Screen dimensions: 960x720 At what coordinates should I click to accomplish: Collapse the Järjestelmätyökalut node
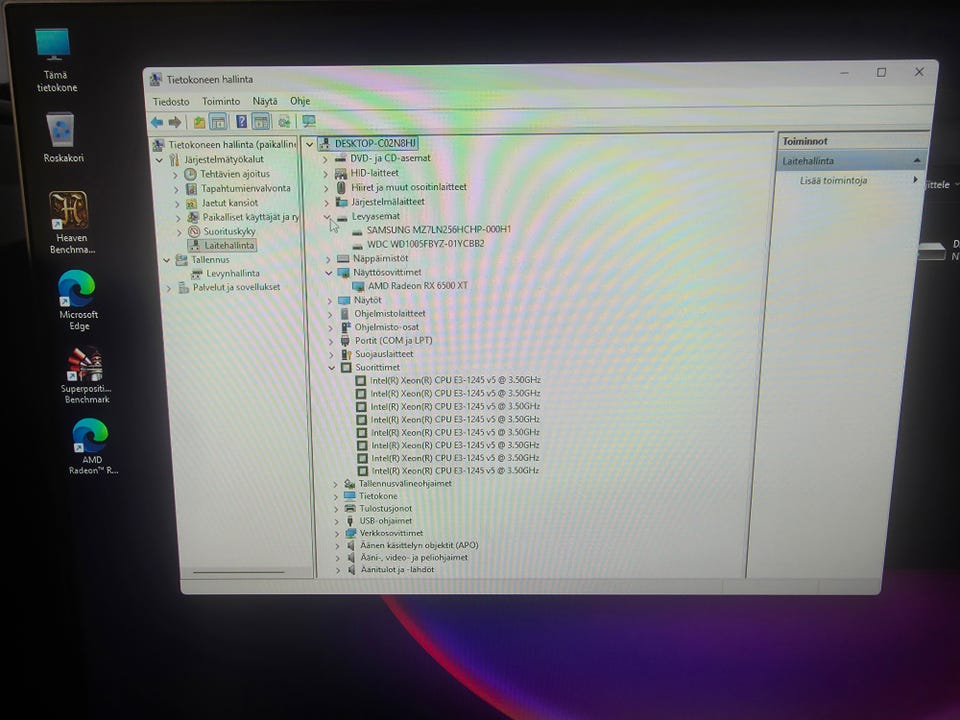pyautogui.click(x=160, y=160)
